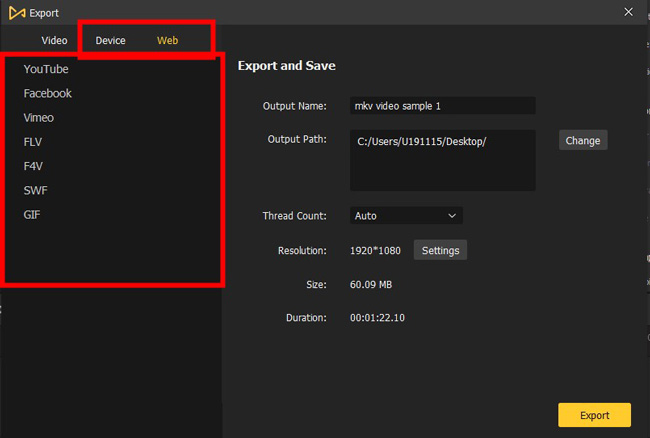Open resolution Settings
The image size is (650, 438).
point(440,250)
